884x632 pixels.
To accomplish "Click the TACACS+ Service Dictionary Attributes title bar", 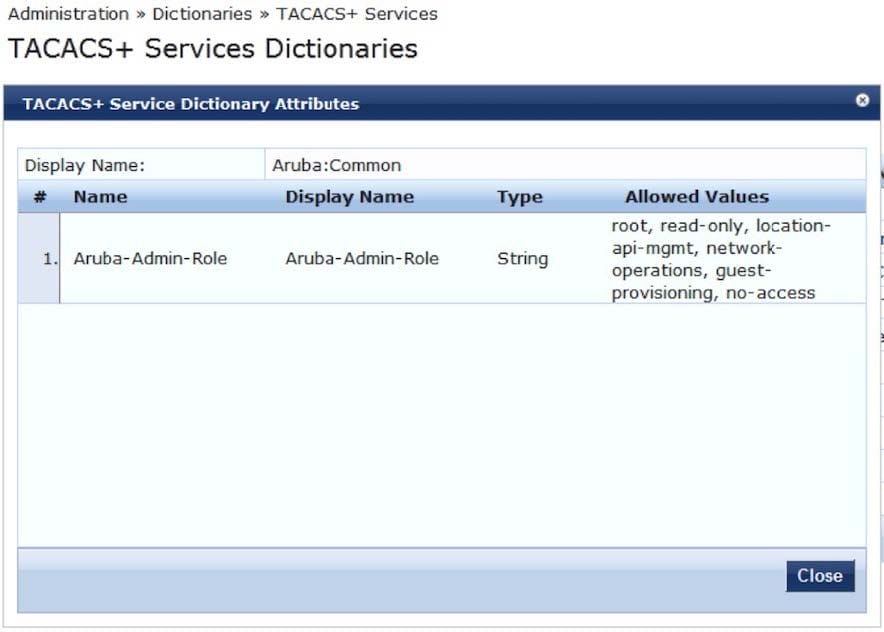I will click(x=191, y=103).
